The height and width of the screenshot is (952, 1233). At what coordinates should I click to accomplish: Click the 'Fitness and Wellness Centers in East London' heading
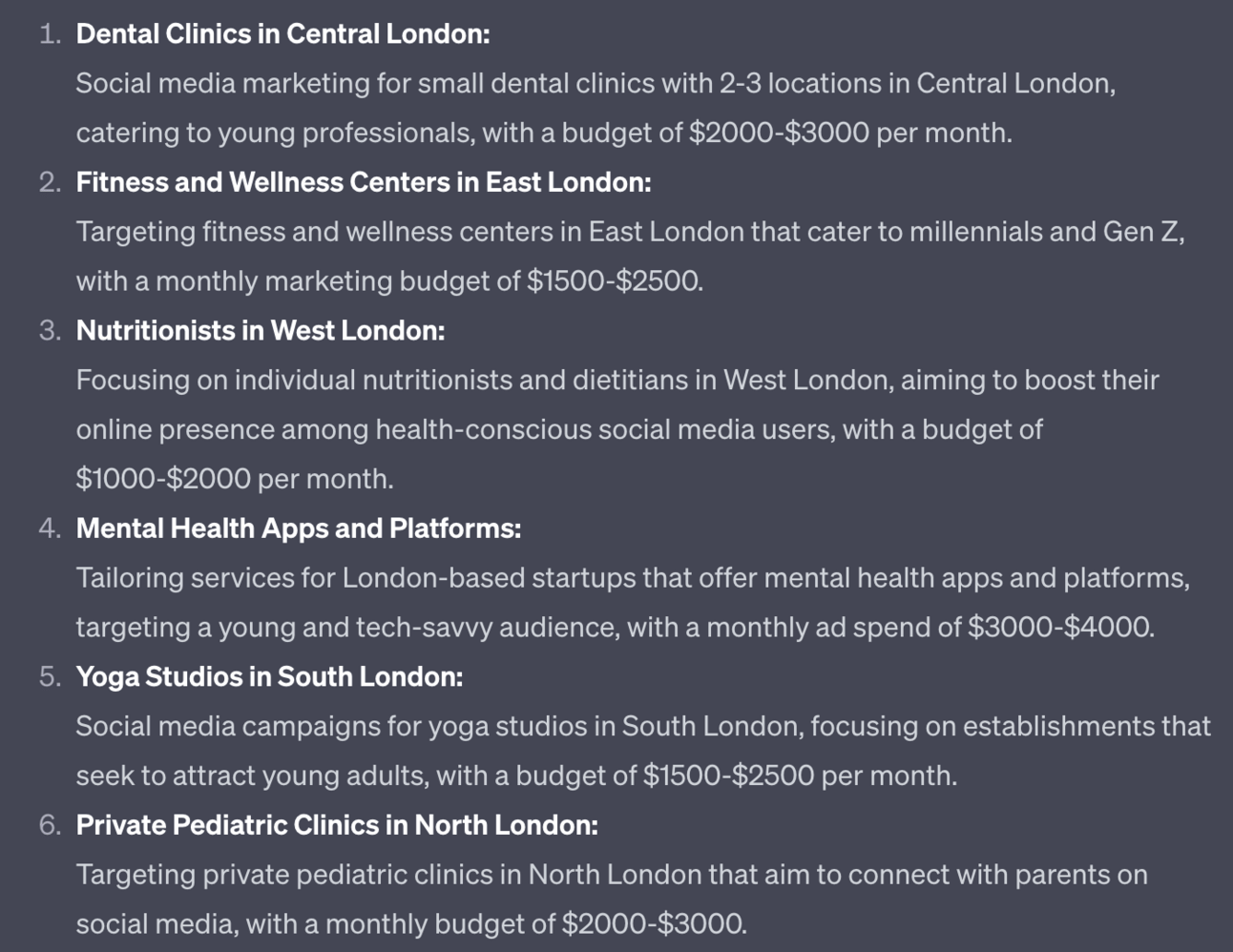click(364, 182)
